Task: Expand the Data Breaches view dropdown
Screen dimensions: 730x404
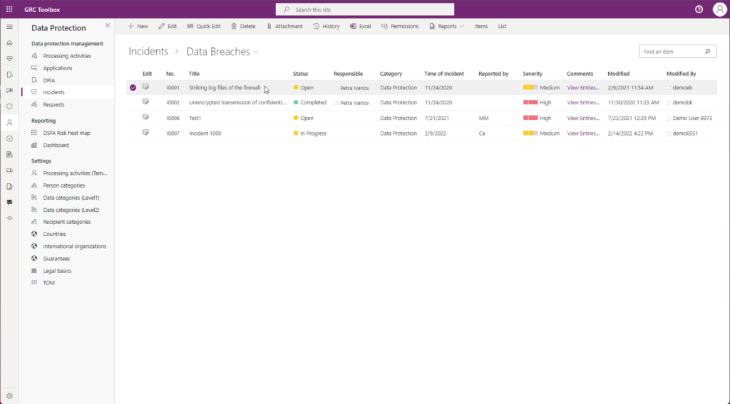Action: tap(256, 52)
